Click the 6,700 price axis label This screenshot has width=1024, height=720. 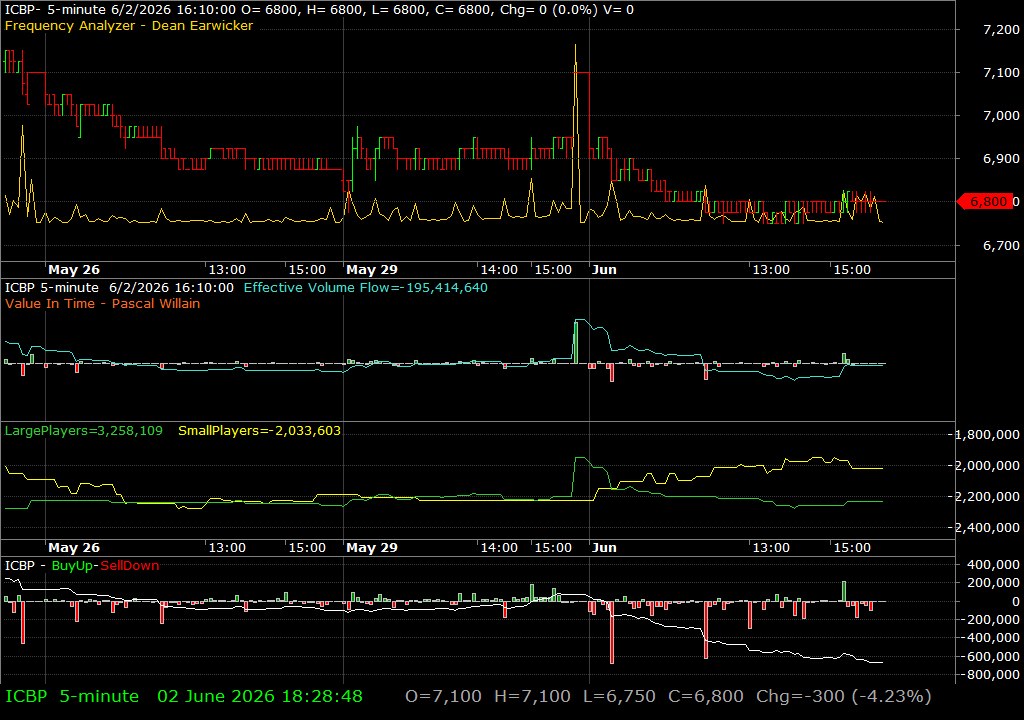coord(1001,246)
